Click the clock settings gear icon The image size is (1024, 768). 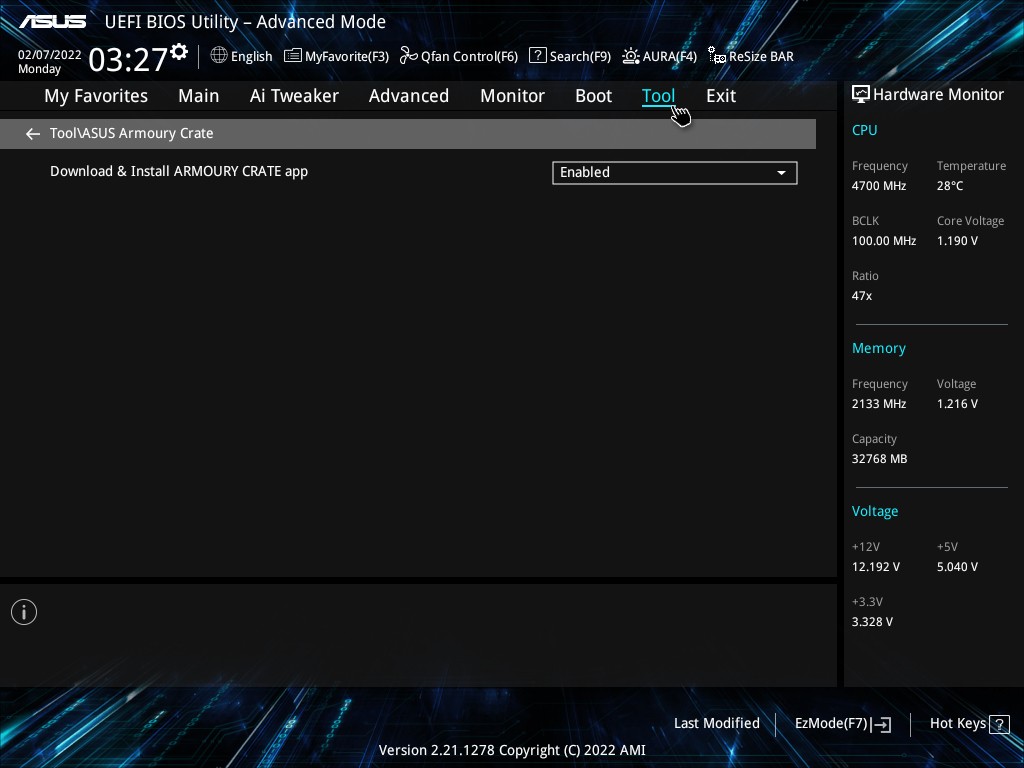pyautogui.click(x=179, y=51)
